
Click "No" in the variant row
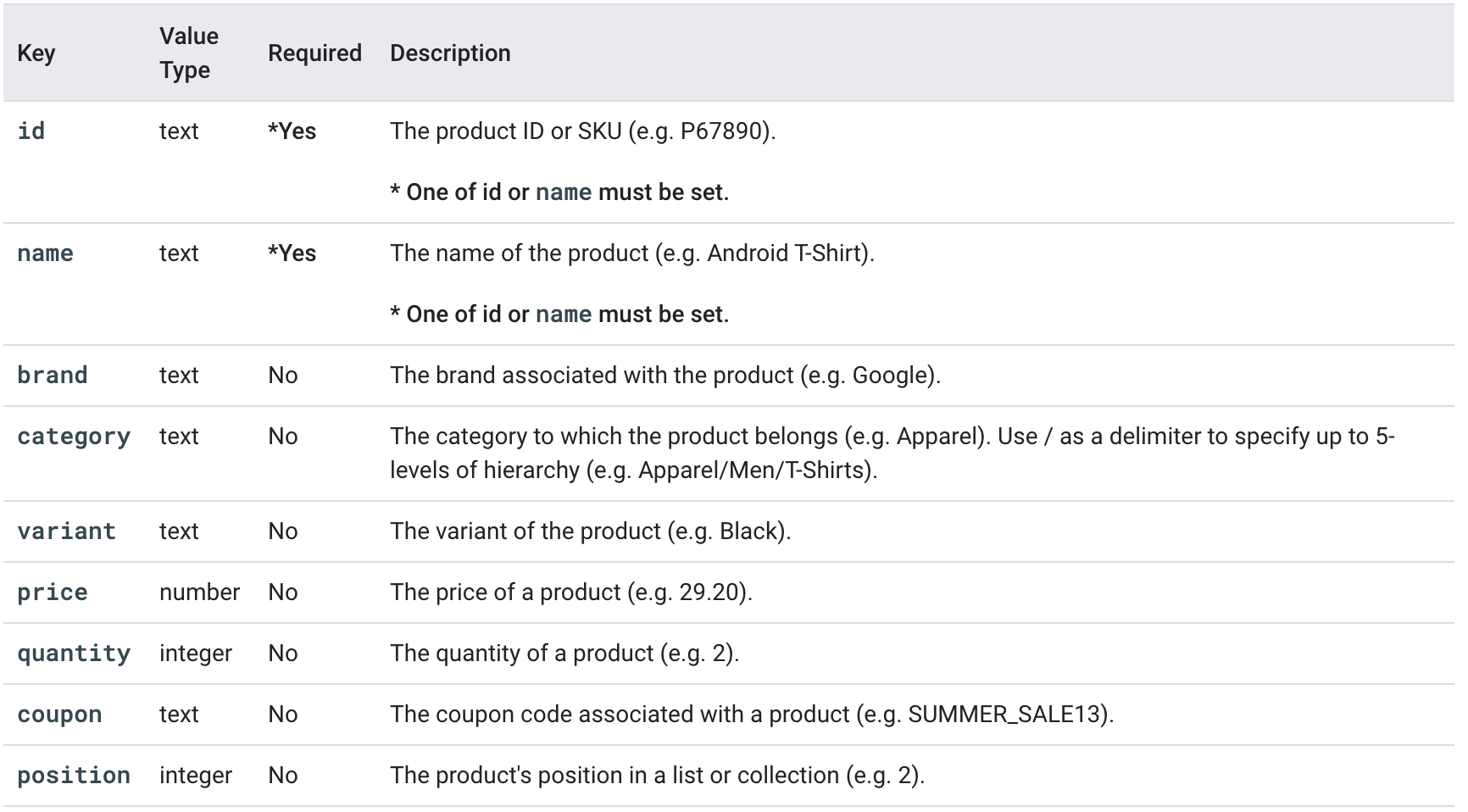(x=283, y=531)
